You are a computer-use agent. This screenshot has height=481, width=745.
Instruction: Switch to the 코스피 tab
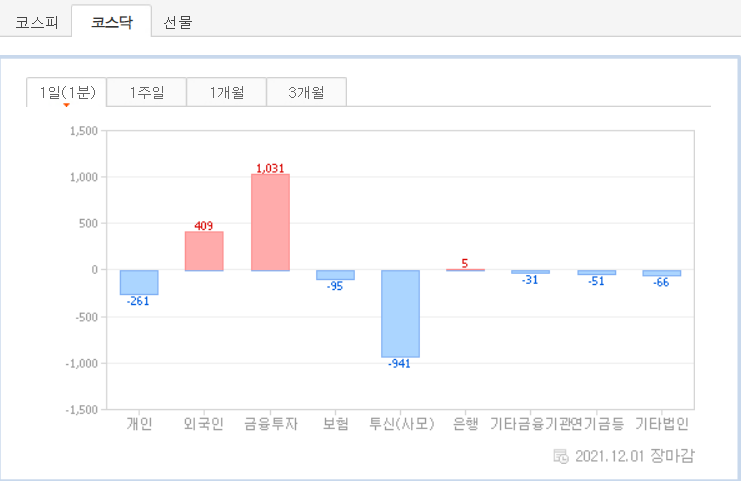(36, 22)
